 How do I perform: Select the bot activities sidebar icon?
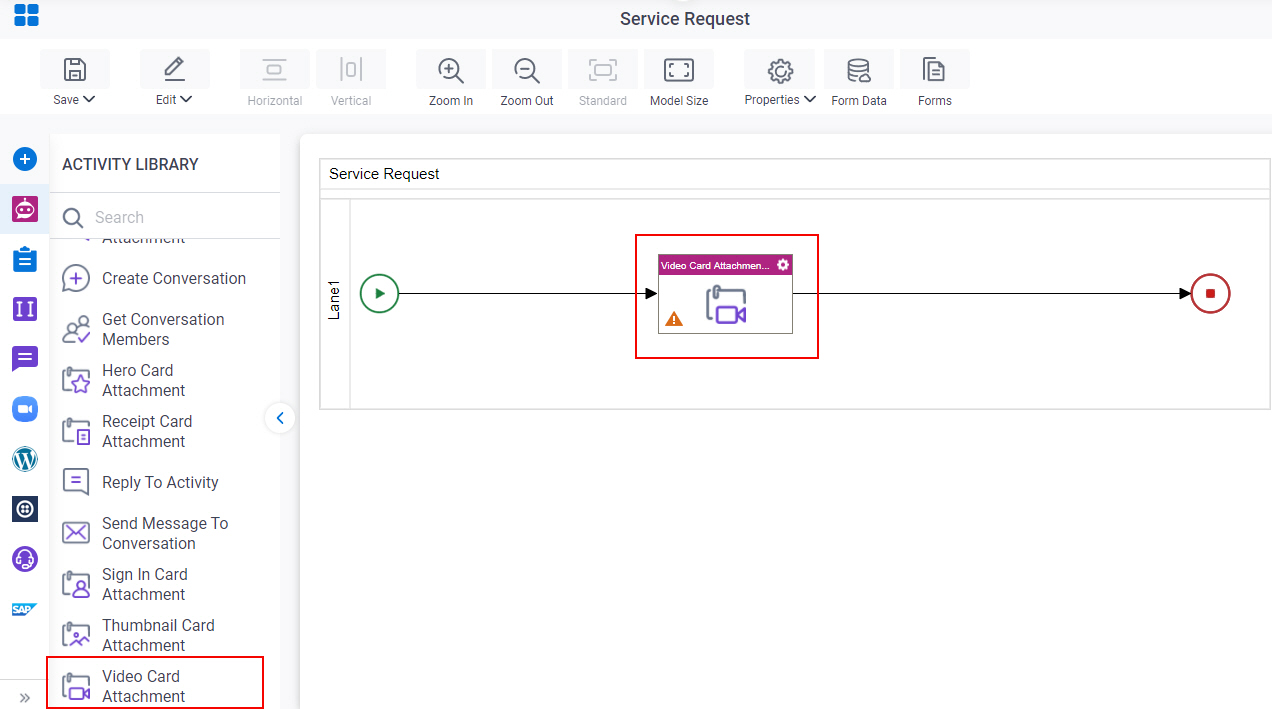(x=25, y=209)
